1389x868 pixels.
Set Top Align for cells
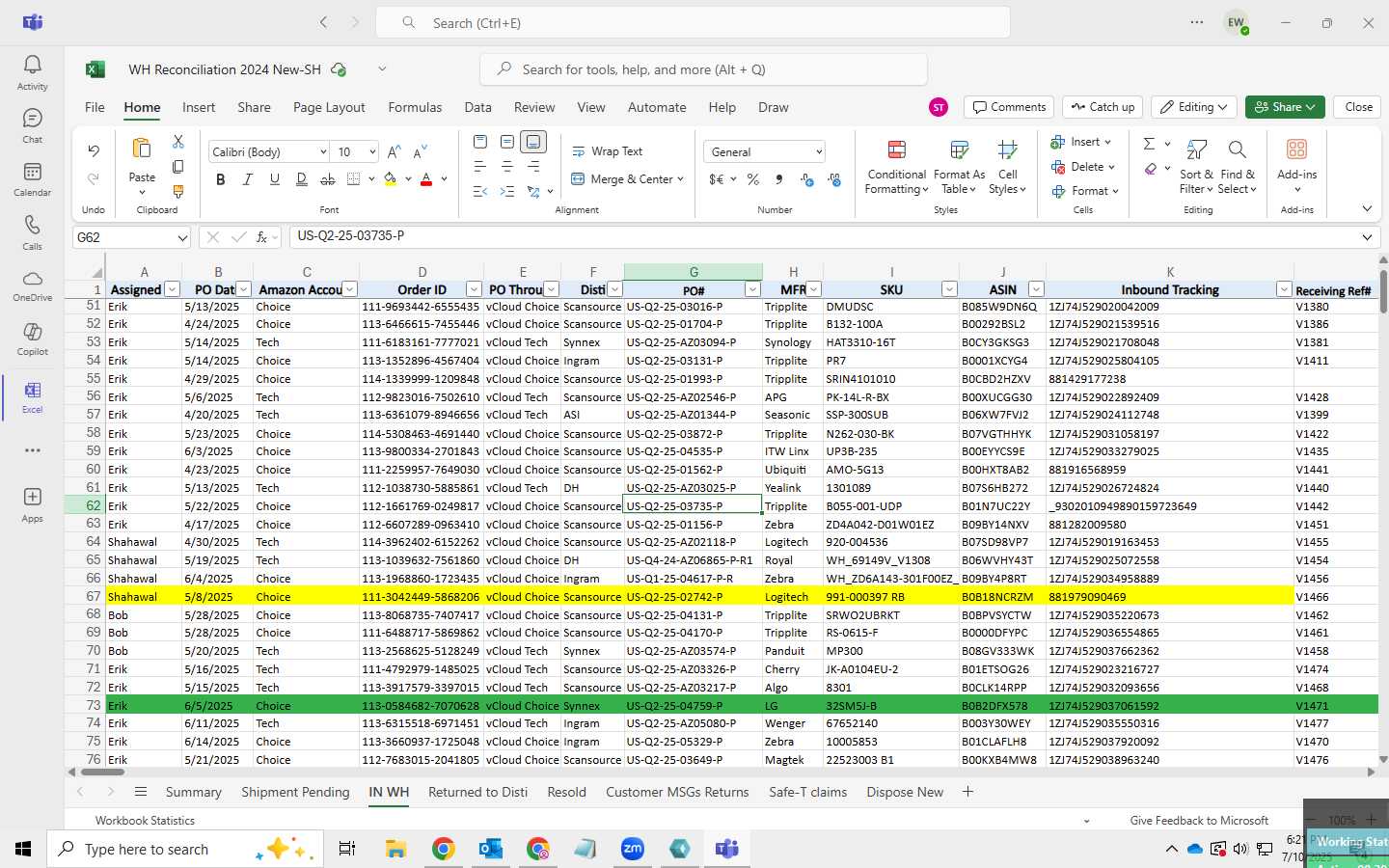[480, 142]
